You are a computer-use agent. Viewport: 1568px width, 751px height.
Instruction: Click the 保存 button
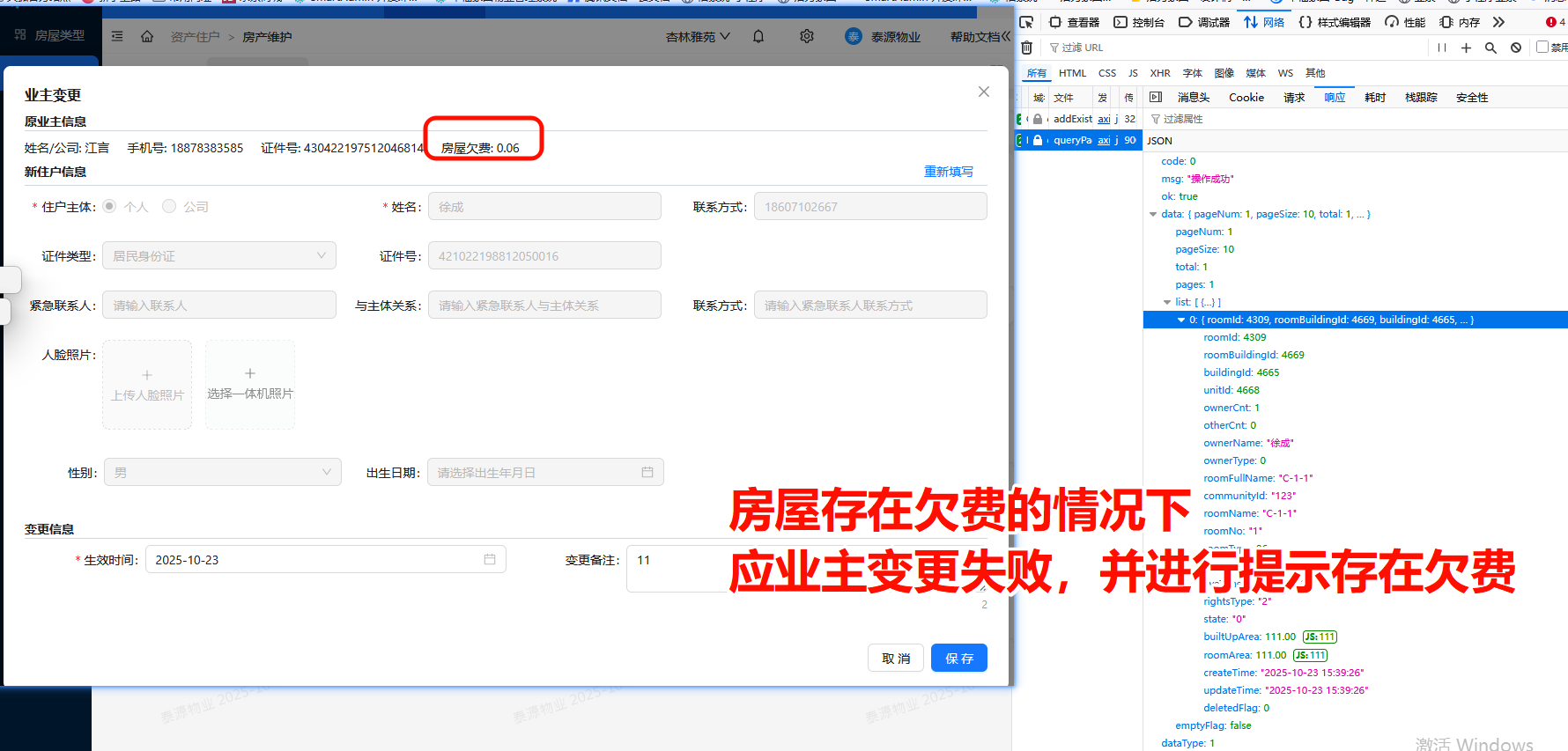pyautogui.click(x=959, y=659)
